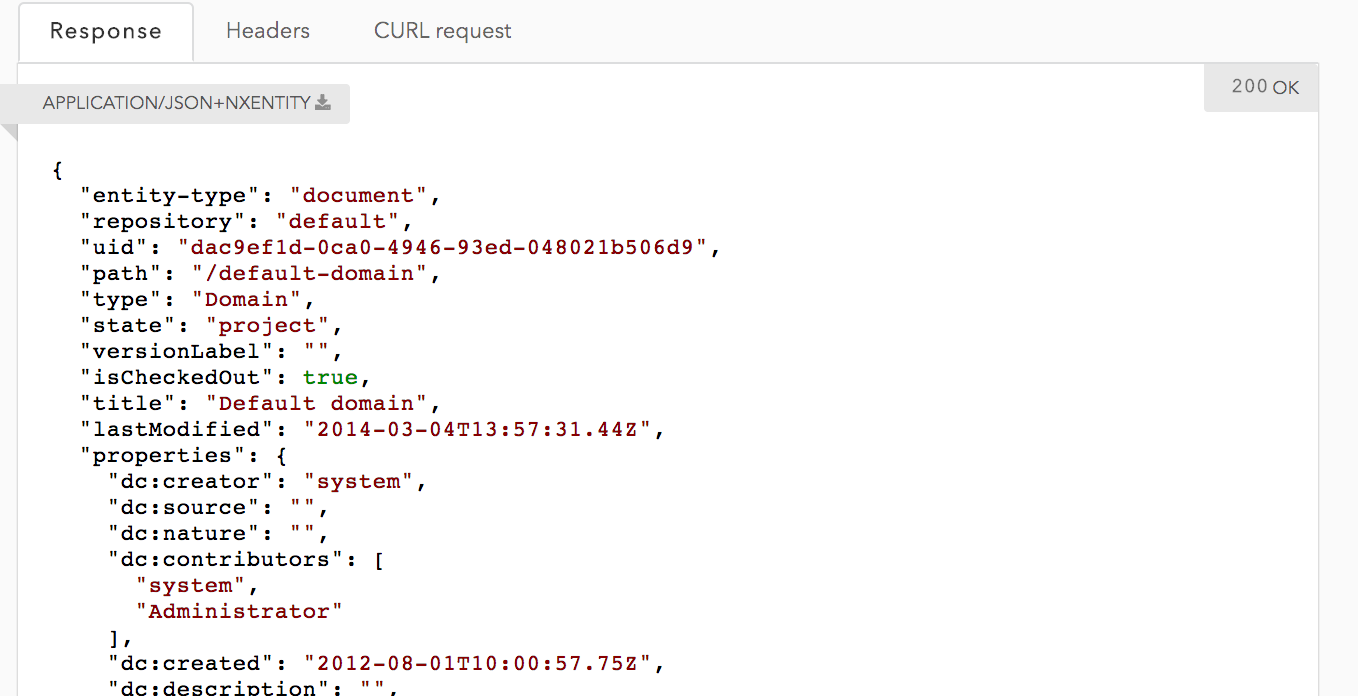Click the 200 OK status badge
1358x696 pixels.
pyautogui.click(x=1265, y=87)
